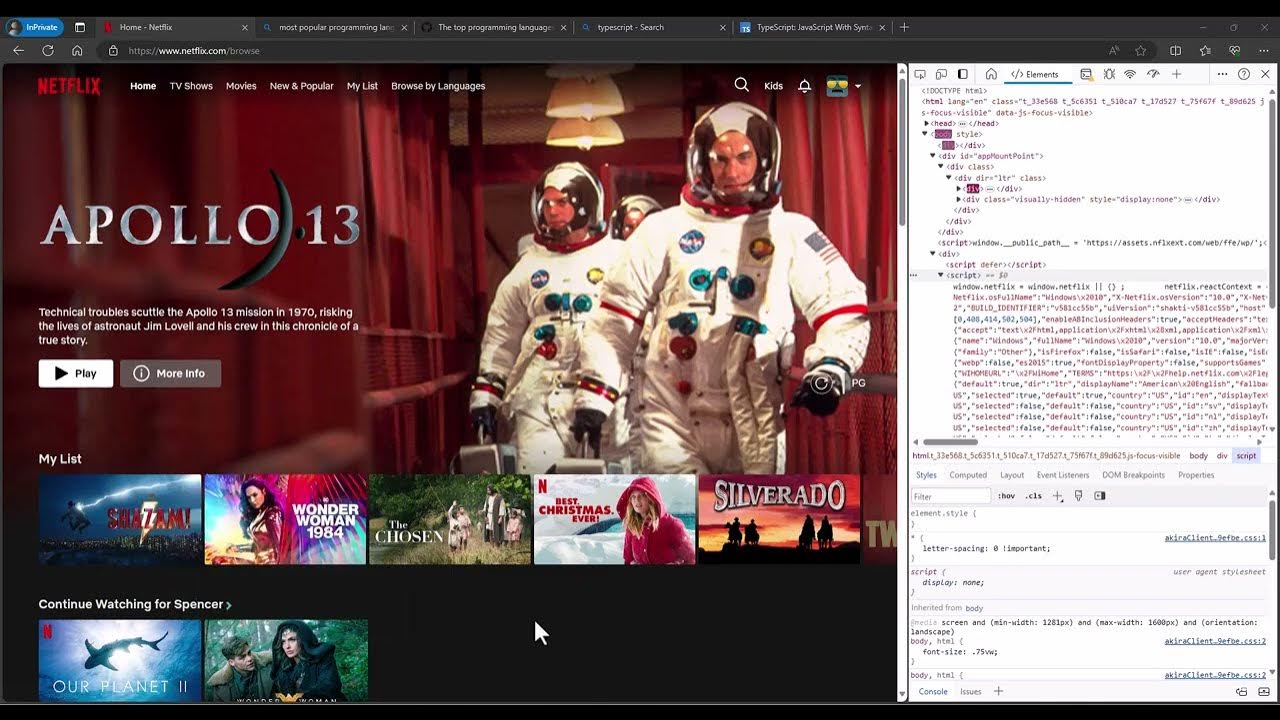The height and width of the screenshot is (720, 1280).
Task: Click the InPrivate profile badge
Action: coord(35,27)
